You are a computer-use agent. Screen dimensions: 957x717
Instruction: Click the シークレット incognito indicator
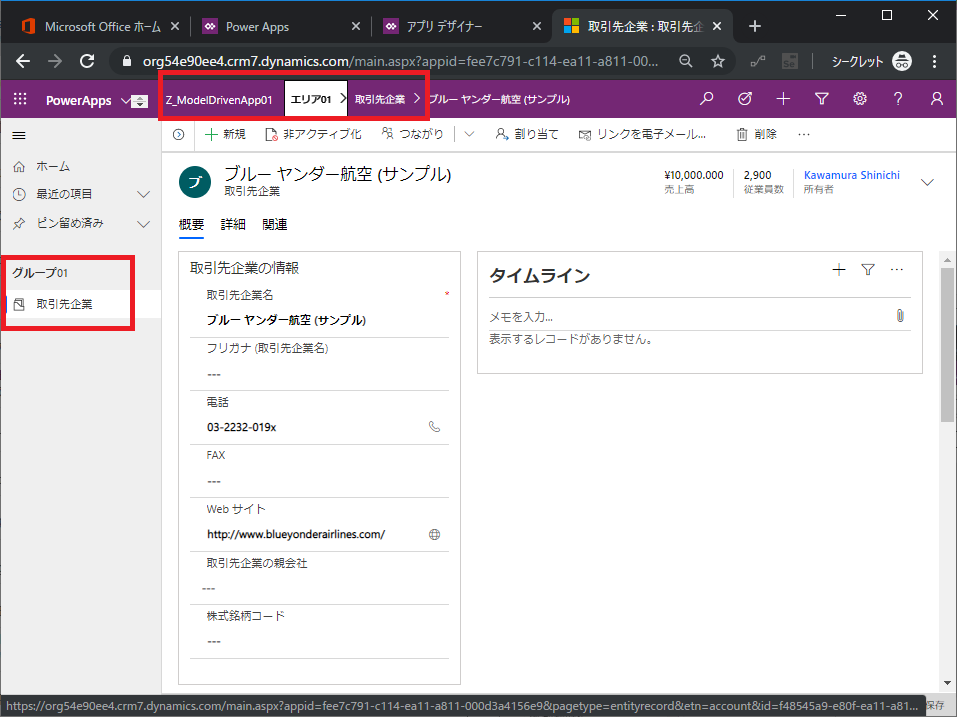(872, 61)
